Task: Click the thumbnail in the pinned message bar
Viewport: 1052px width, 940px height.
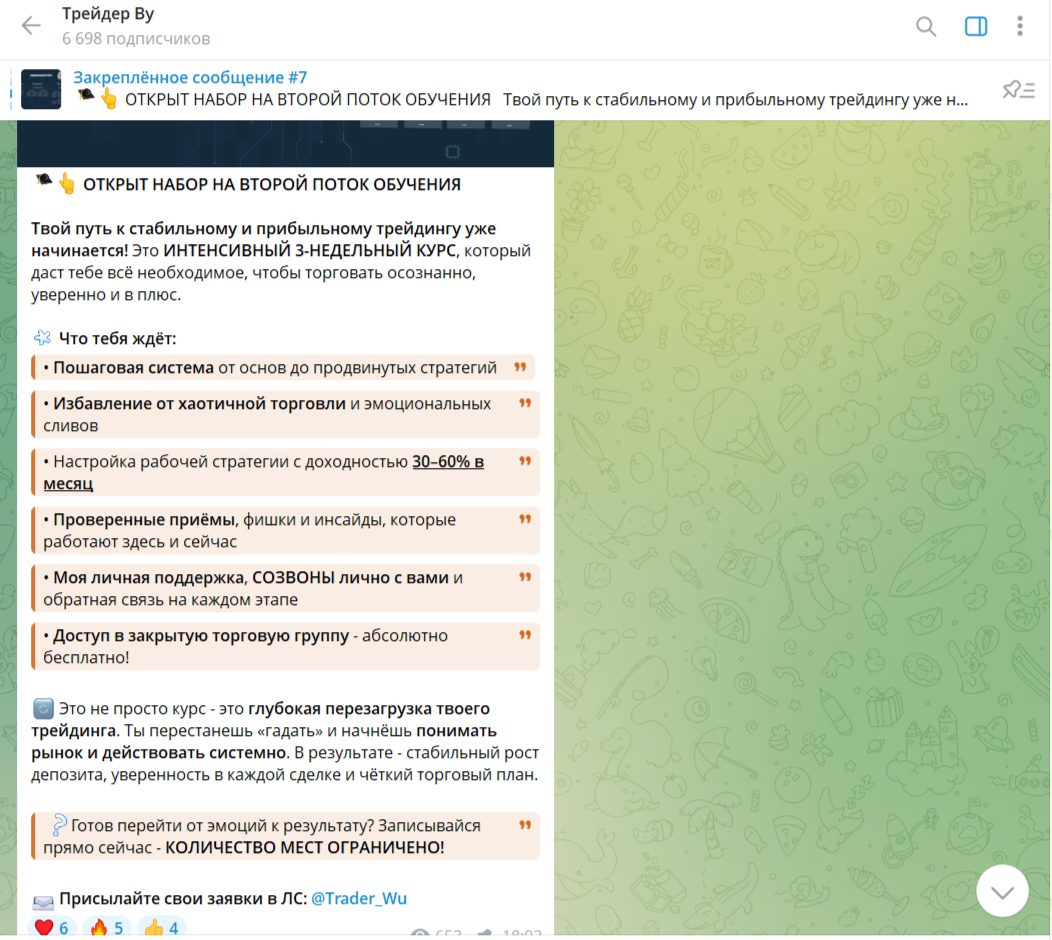Action: [41, 89]
